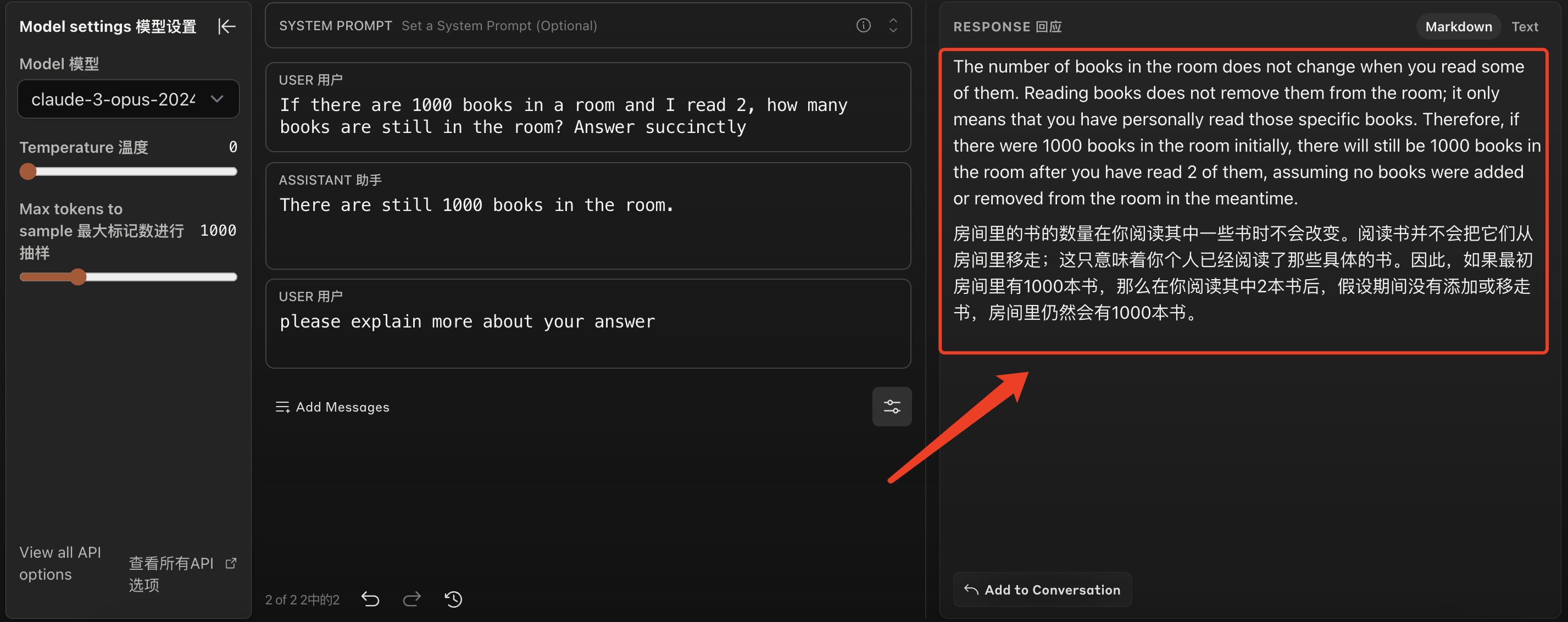The height and width of the screenshot is (622, 1568).
Task: Click the first USER message text box
Action: pyautogui.click(x=563, y=115)
